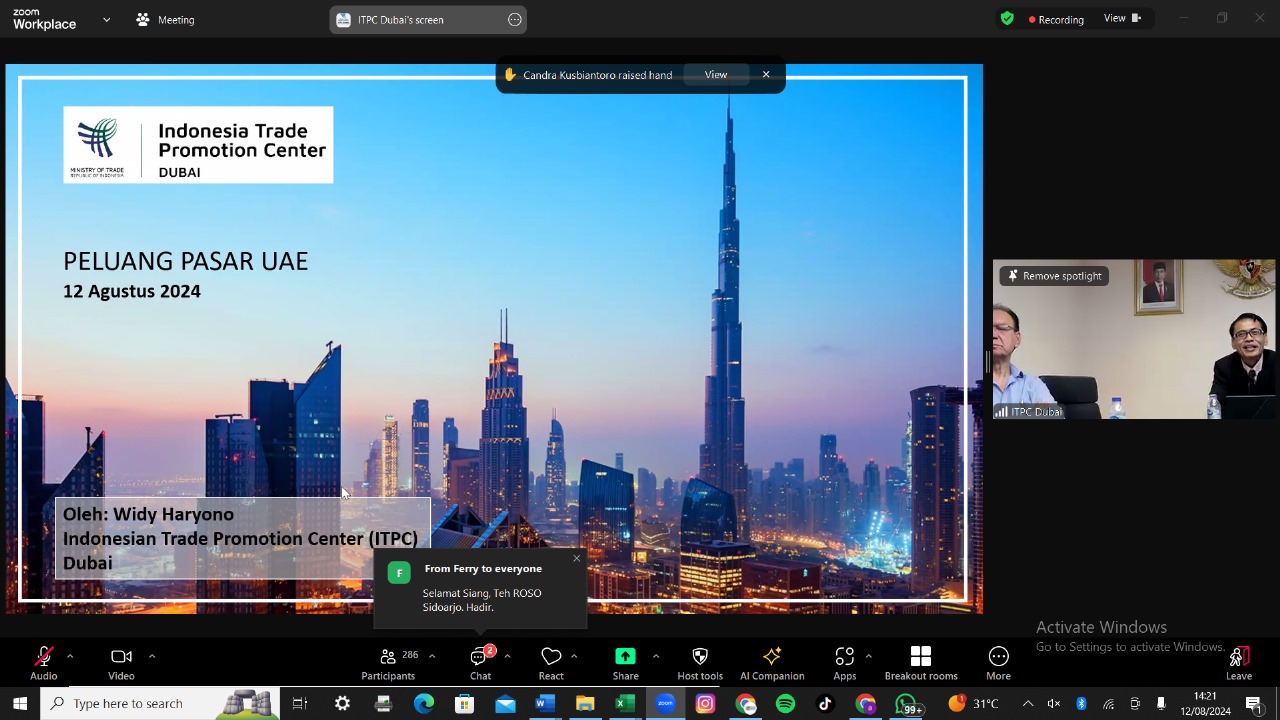Open Host tools shield
This screenshot has width=1280, height=720.
(700, 663)
